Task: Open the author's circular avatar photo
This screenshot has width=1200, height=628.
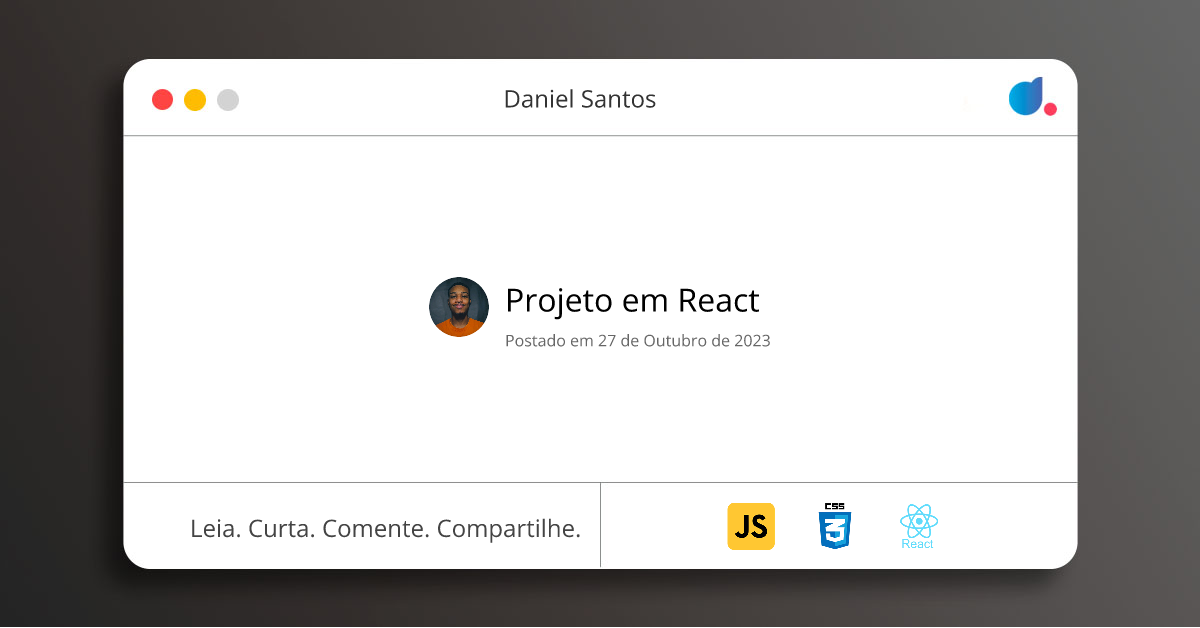Action: pos(459,307)
